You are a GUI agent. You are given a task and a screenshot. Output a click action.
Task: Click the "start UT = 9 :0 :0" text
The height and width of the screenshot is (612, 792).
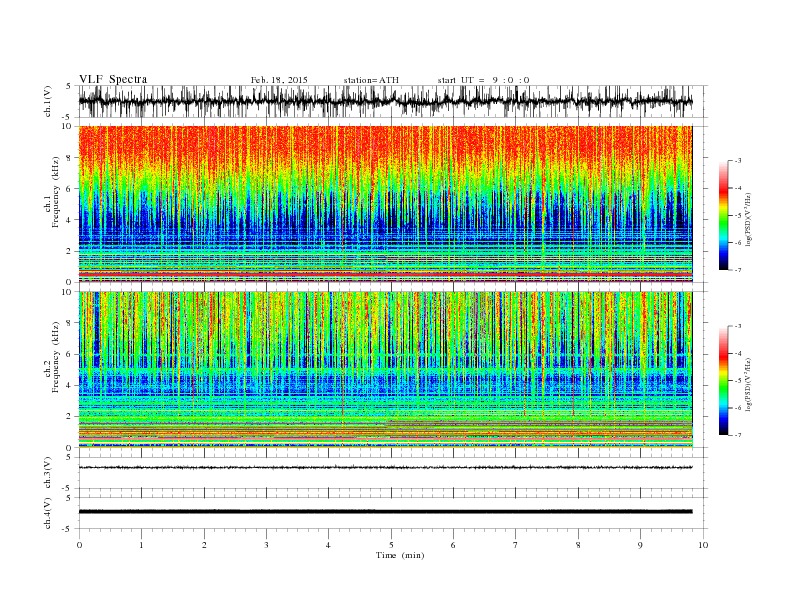point(483,80)
